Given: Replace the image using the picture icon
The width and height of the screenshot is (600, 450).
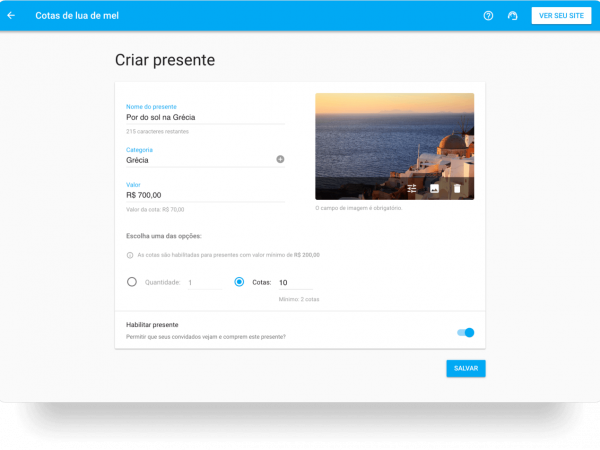Looking at the screenshot, I should 434,188.
